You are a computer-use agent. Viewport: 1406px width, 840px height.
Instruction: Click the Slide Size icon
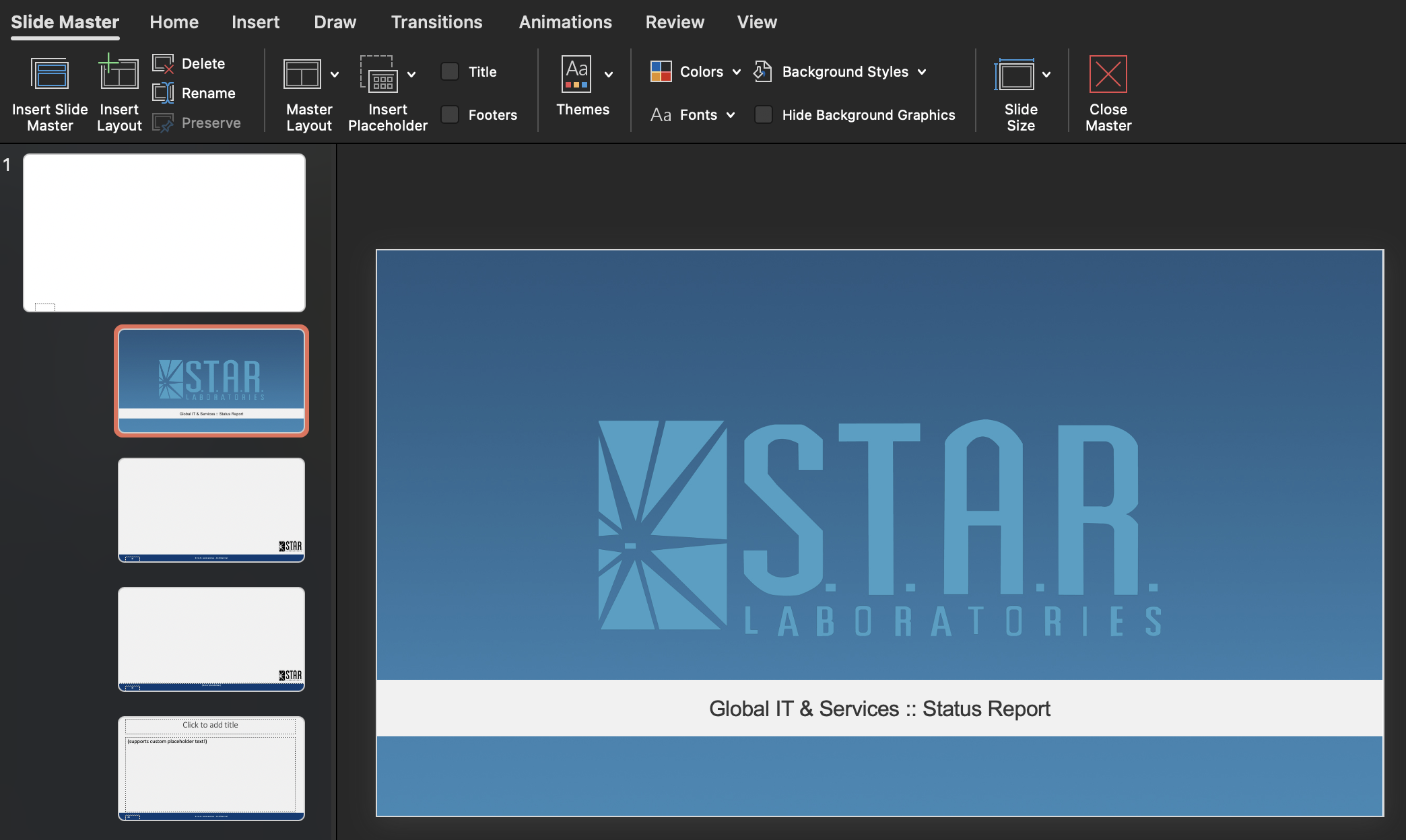point(1014,74)
